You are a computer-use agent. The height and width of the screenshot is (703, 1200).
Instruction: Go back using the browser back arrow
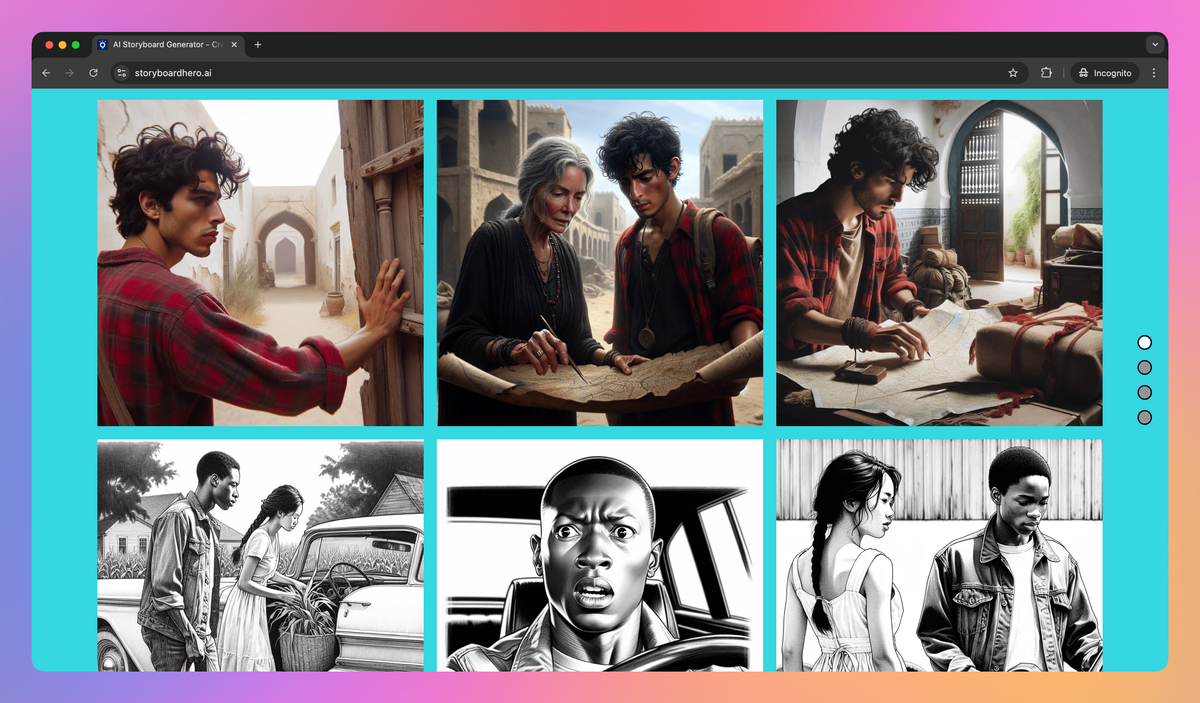coord(46,73)
